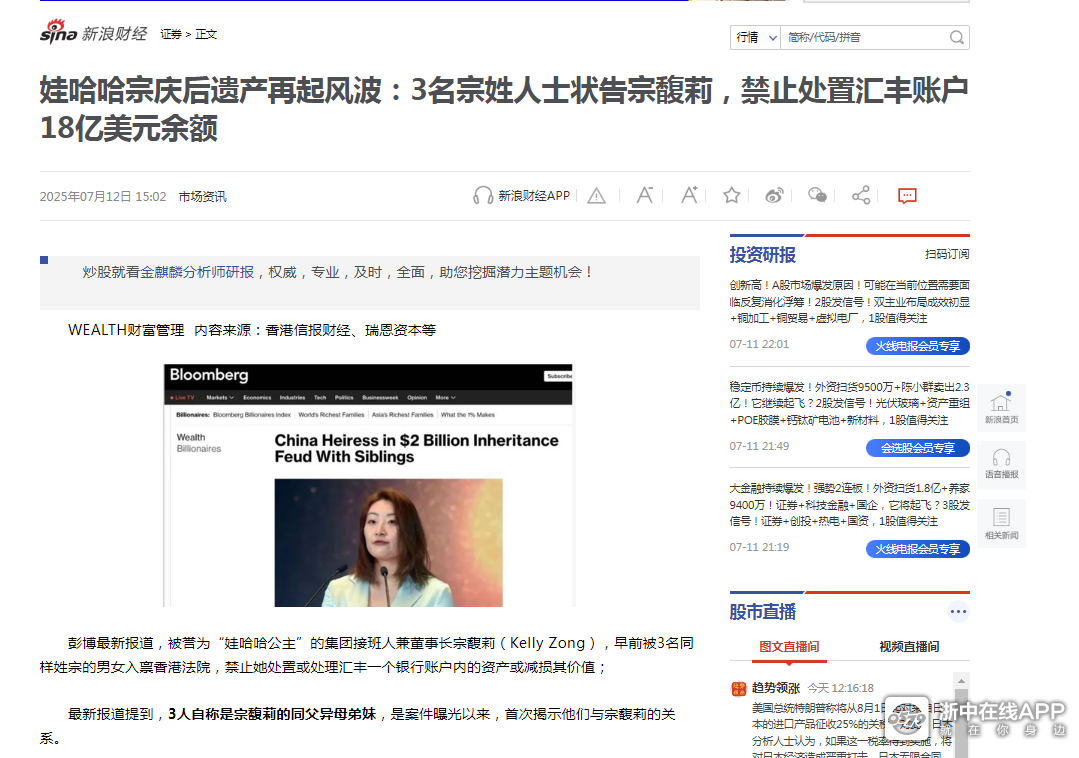Open the Sina Finance logo homepage
The width and height of the screenshot is (1079, 758).
coord(94,32)
